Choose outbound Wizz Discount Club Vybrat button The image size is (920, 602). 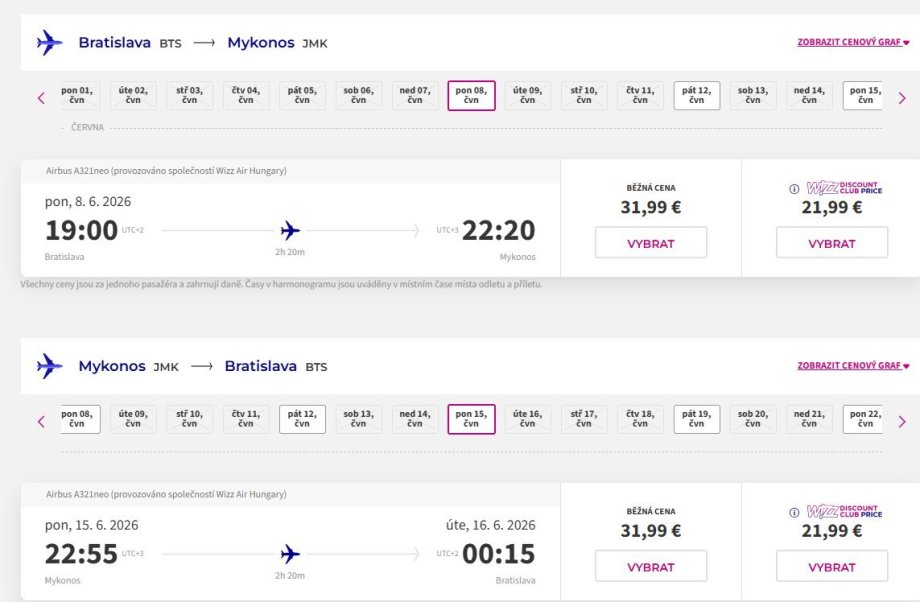click(831, 243)
